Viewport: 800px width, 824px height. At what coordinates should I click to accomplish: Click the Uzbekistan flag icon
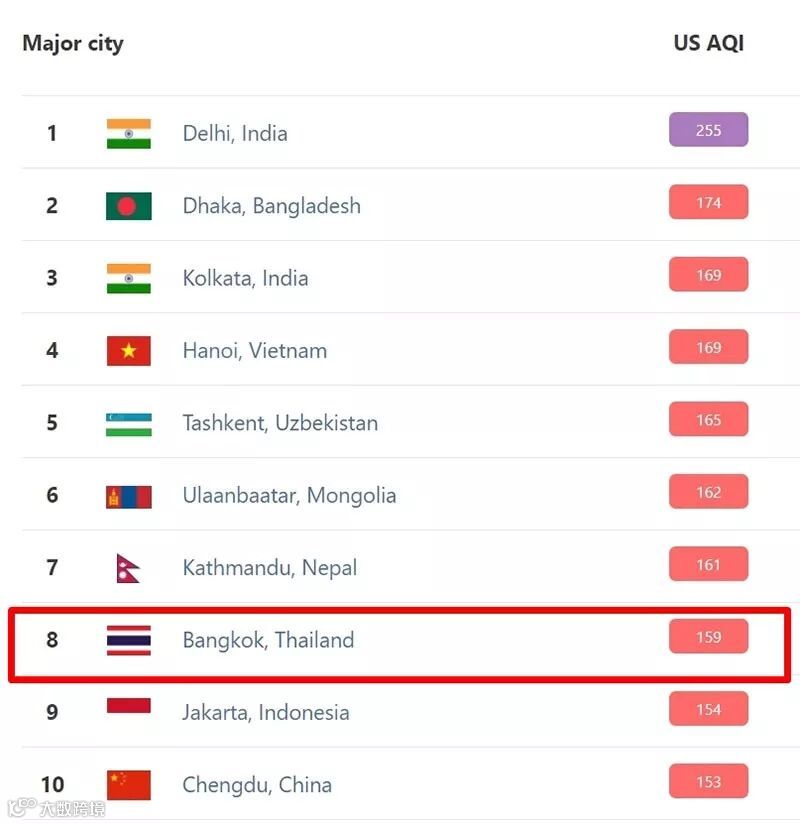pyautogui.click(x=128, y=423)
